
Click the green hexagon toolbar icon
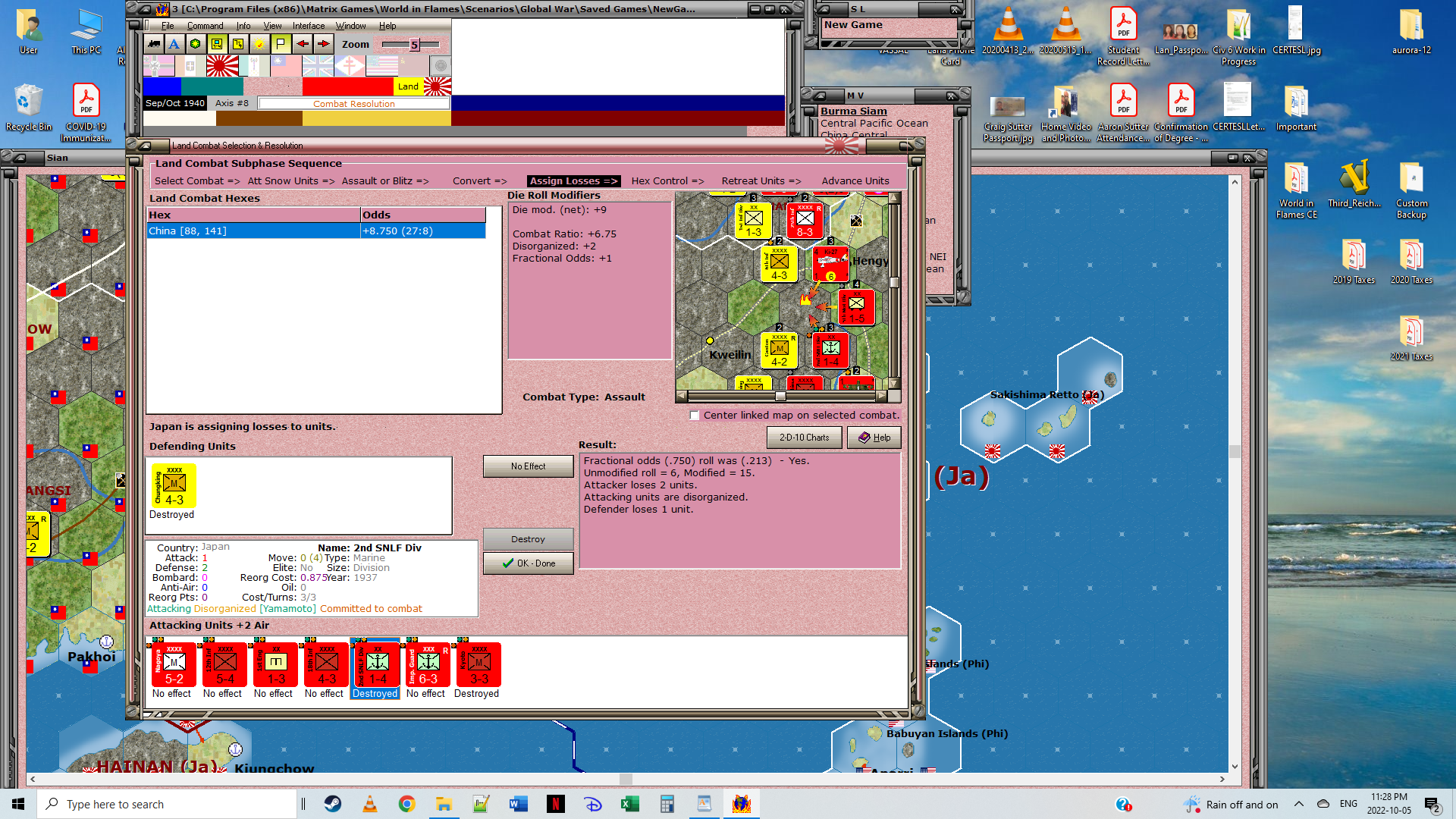click(196, 44)
